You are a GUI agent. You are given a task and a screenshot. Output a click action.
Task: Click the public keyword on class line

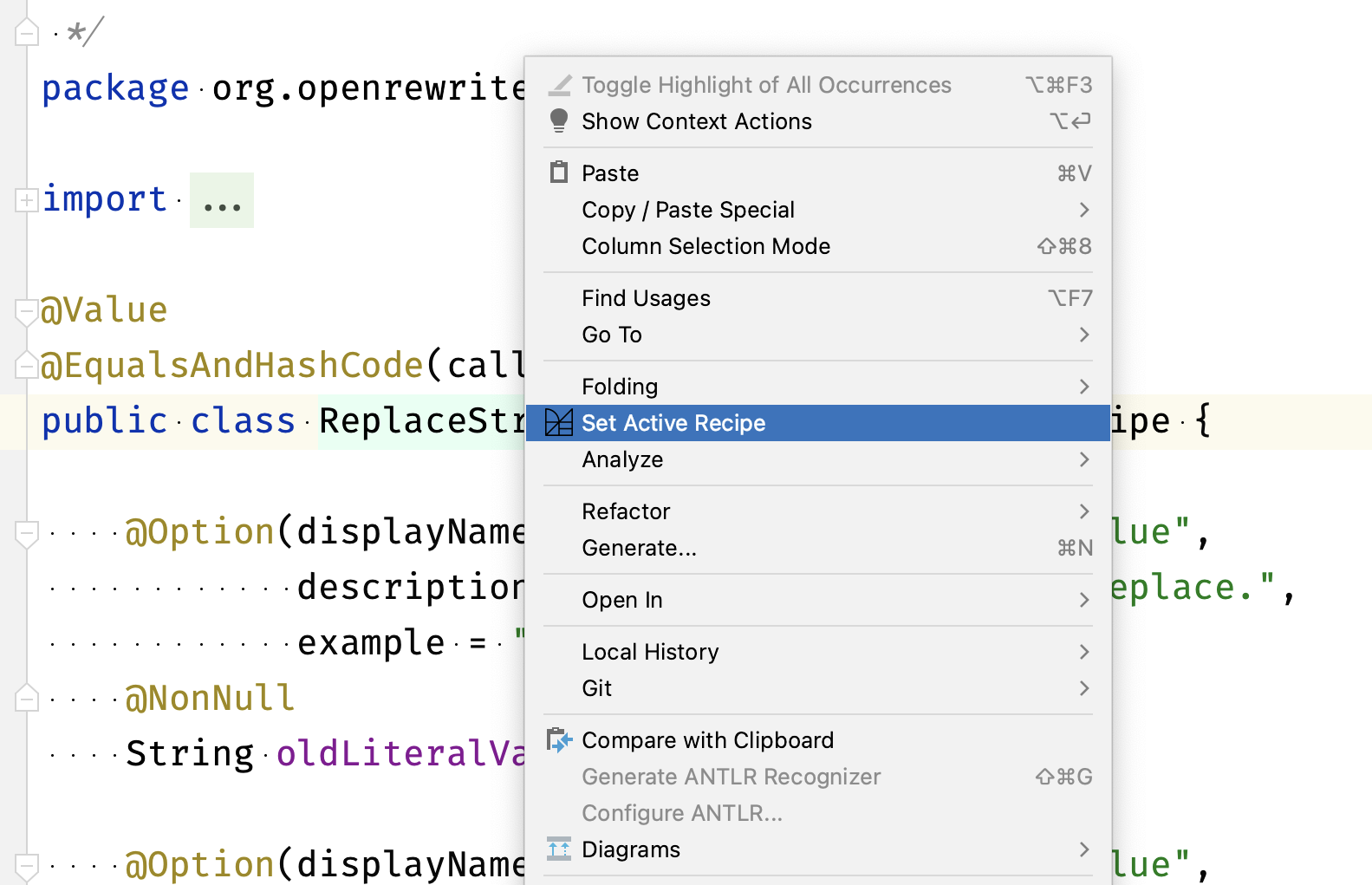105,421
